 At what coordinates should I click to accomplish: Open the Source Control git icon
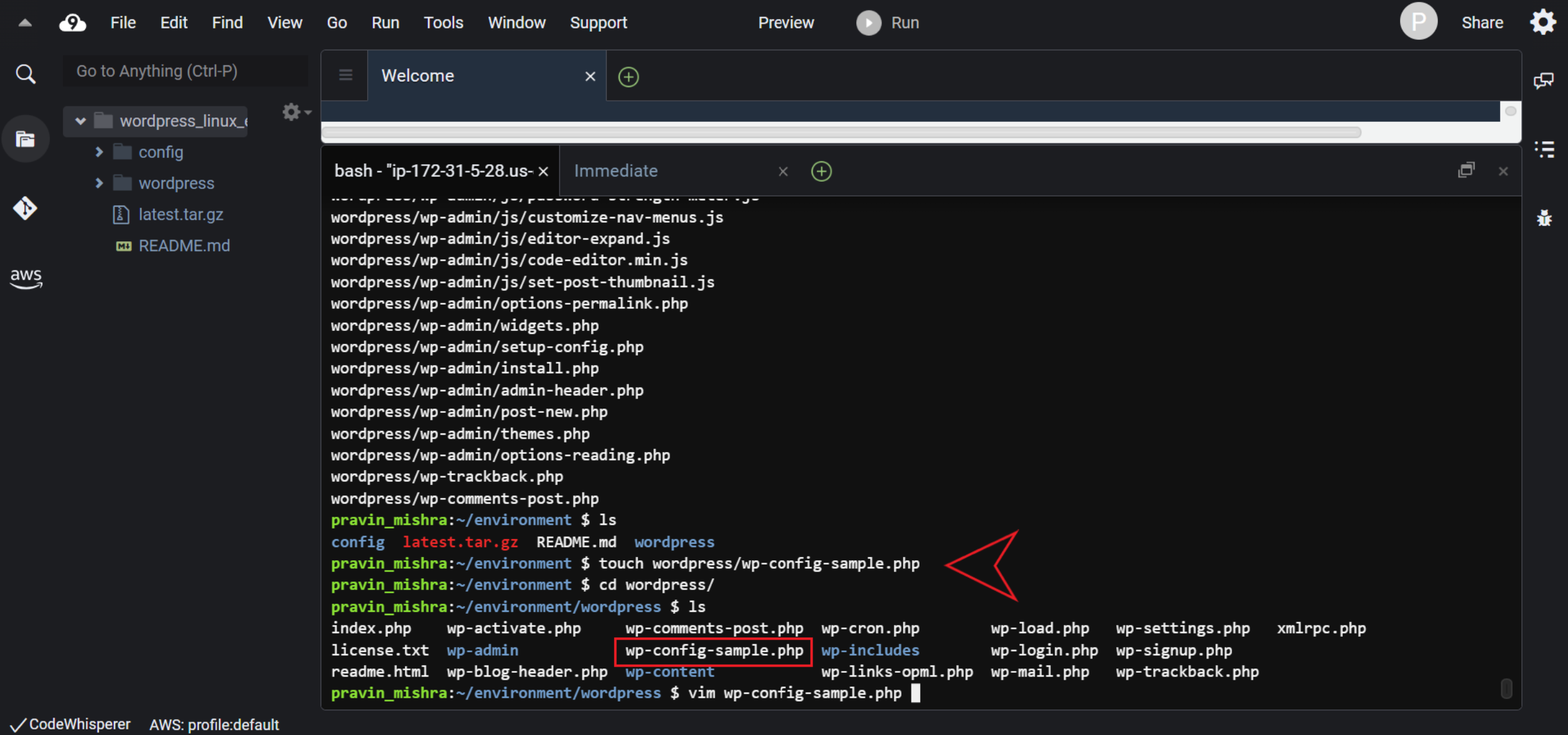(x=26, y=208)
